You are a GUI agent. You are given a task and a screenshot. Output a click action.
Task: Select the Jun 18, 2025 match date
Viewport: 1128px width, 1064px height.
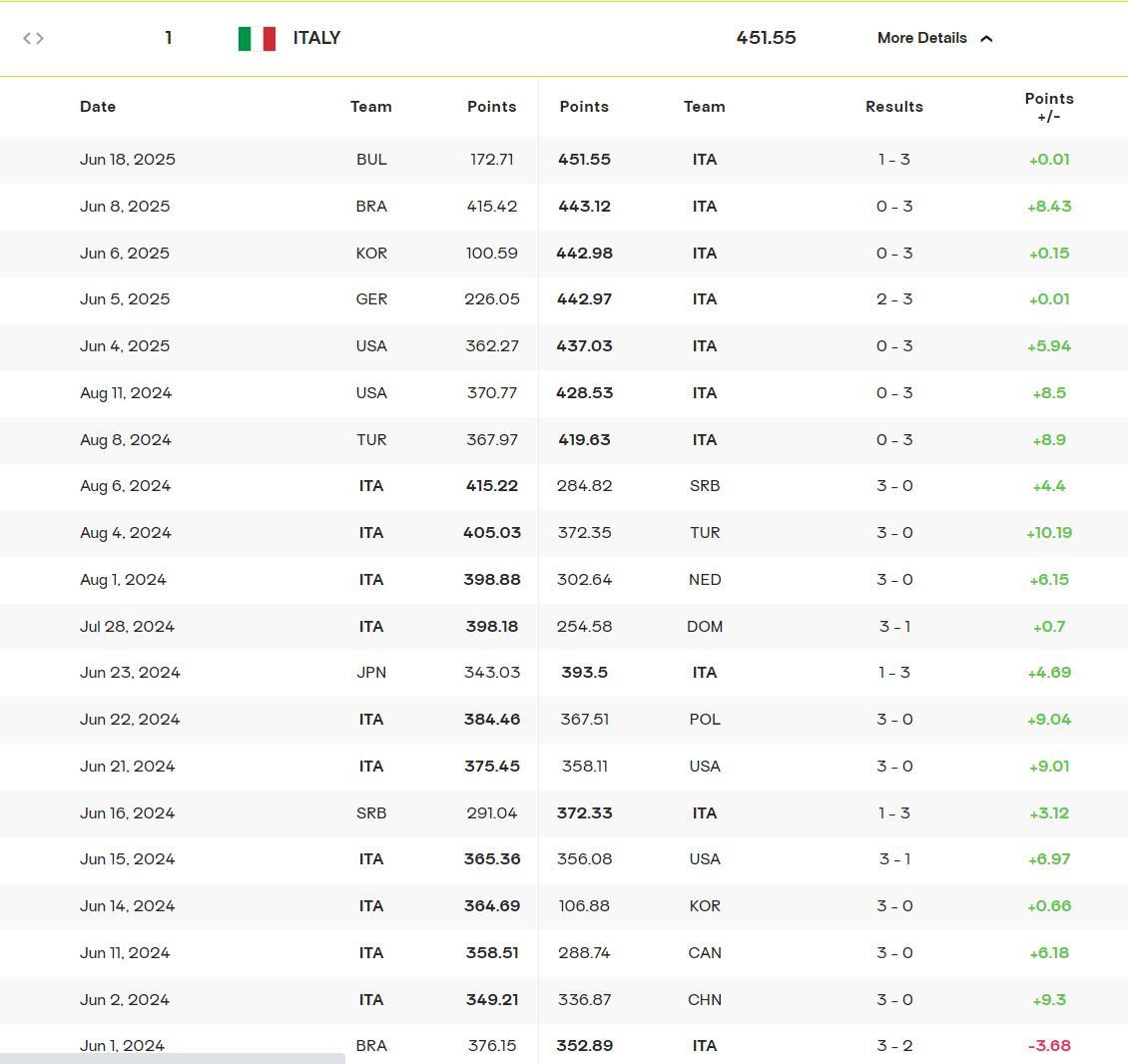pos(128,160)
